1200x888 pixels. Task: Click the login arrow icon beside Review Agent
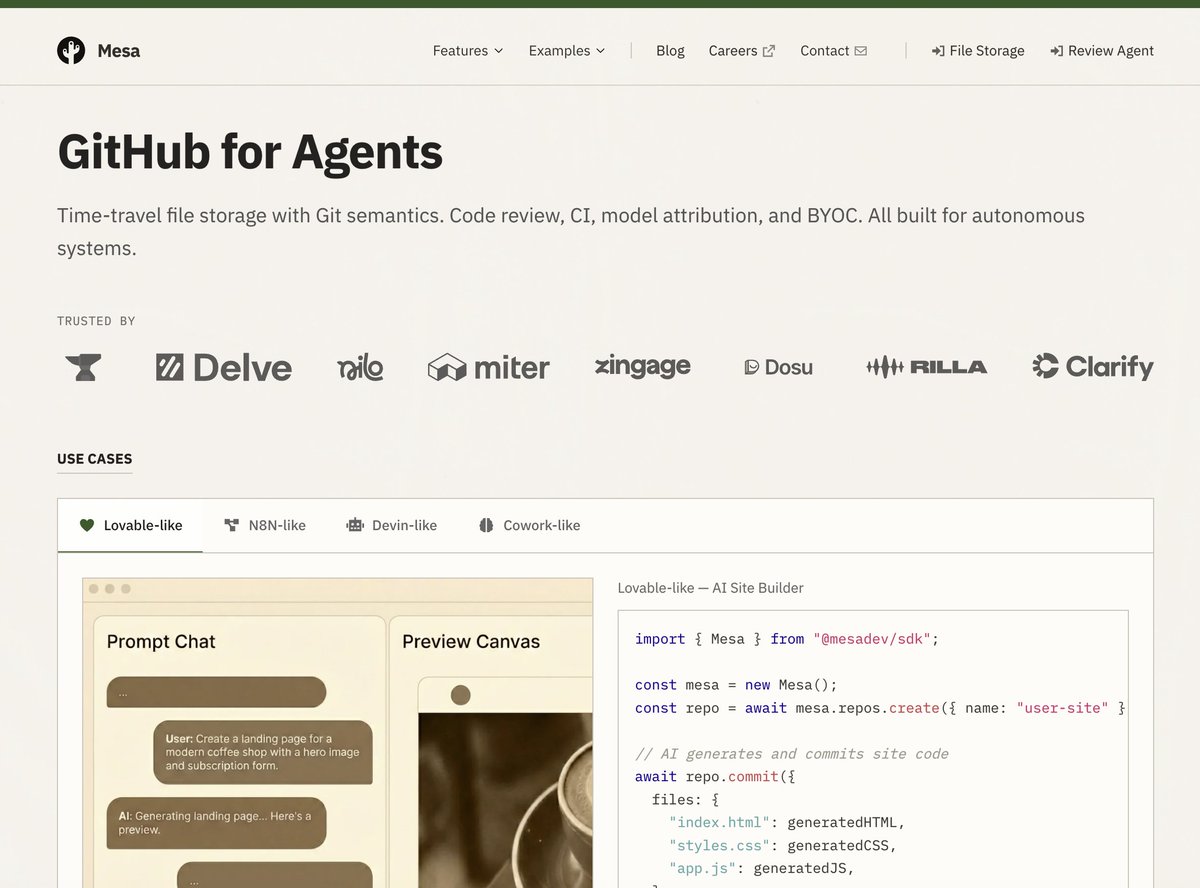[1057, 51]
